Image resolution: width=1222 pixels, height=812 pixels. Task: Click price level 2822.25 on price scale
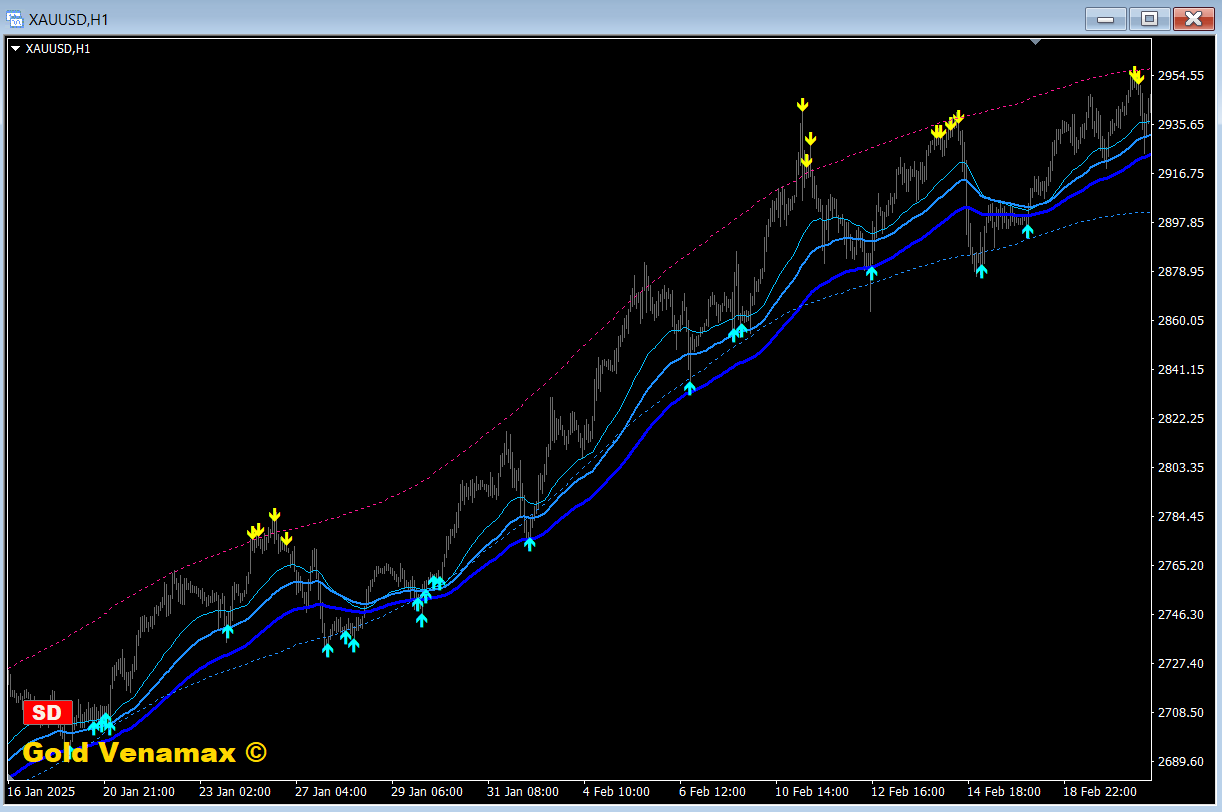[x=1181, y=419]
